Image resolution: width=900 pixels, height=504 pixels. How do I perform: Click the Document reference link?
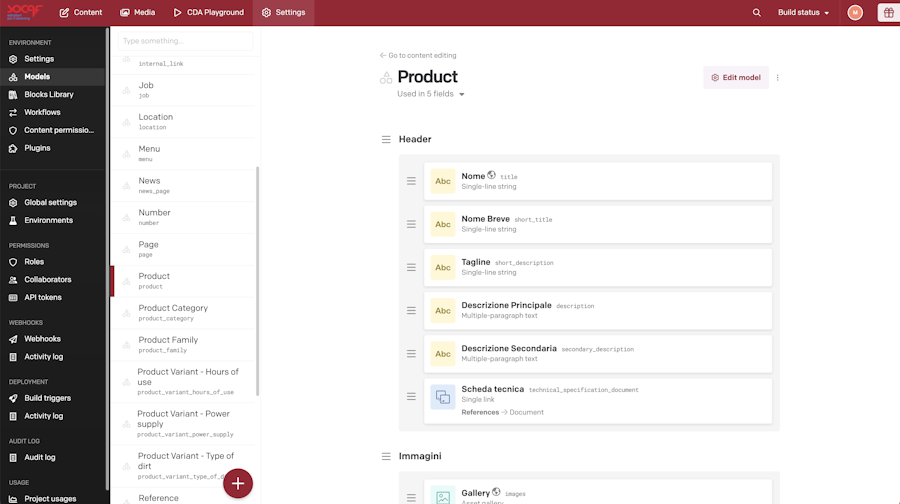(x=526, y=412)
